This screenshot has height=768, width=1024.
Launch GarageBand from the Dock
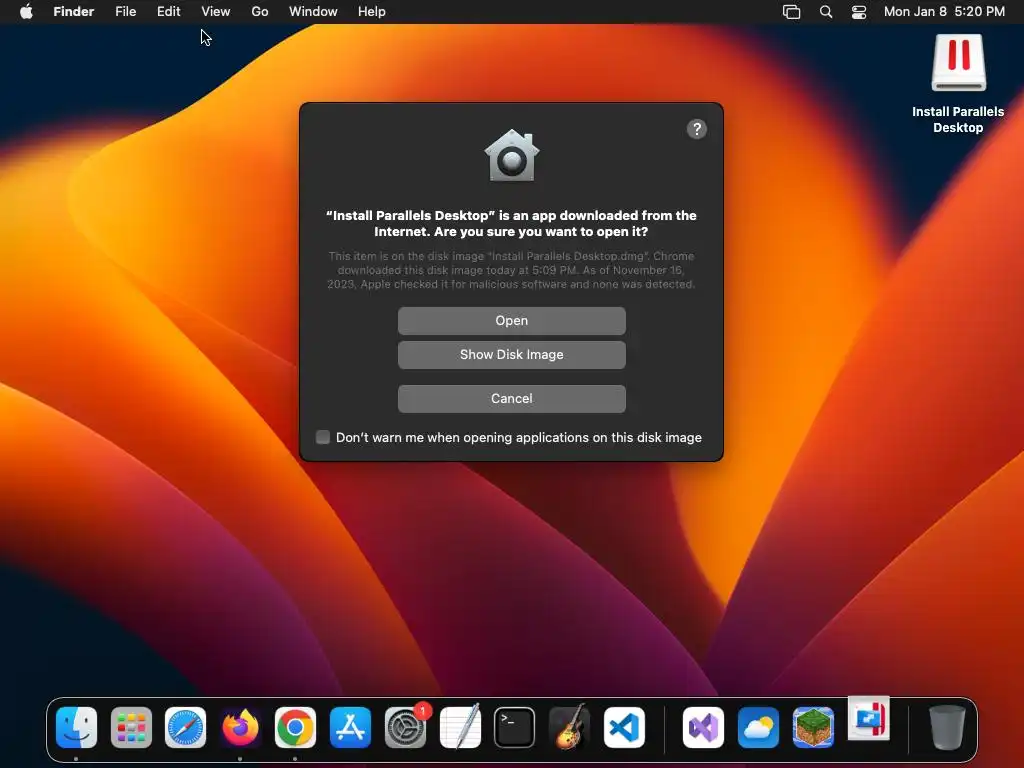point(569,726)
